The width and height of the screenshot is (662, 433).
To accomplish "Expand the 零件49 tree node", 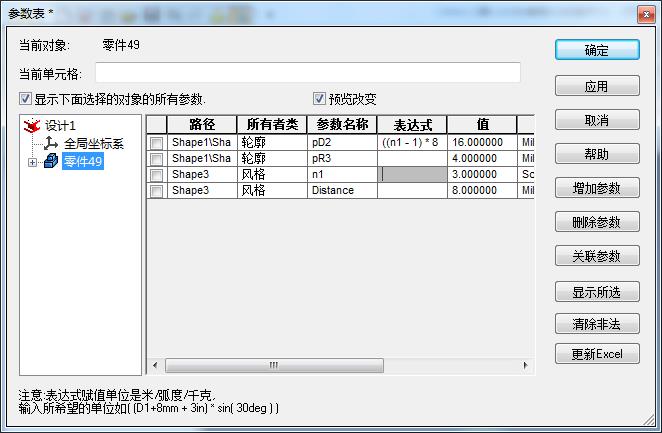I will coord(32,162).
